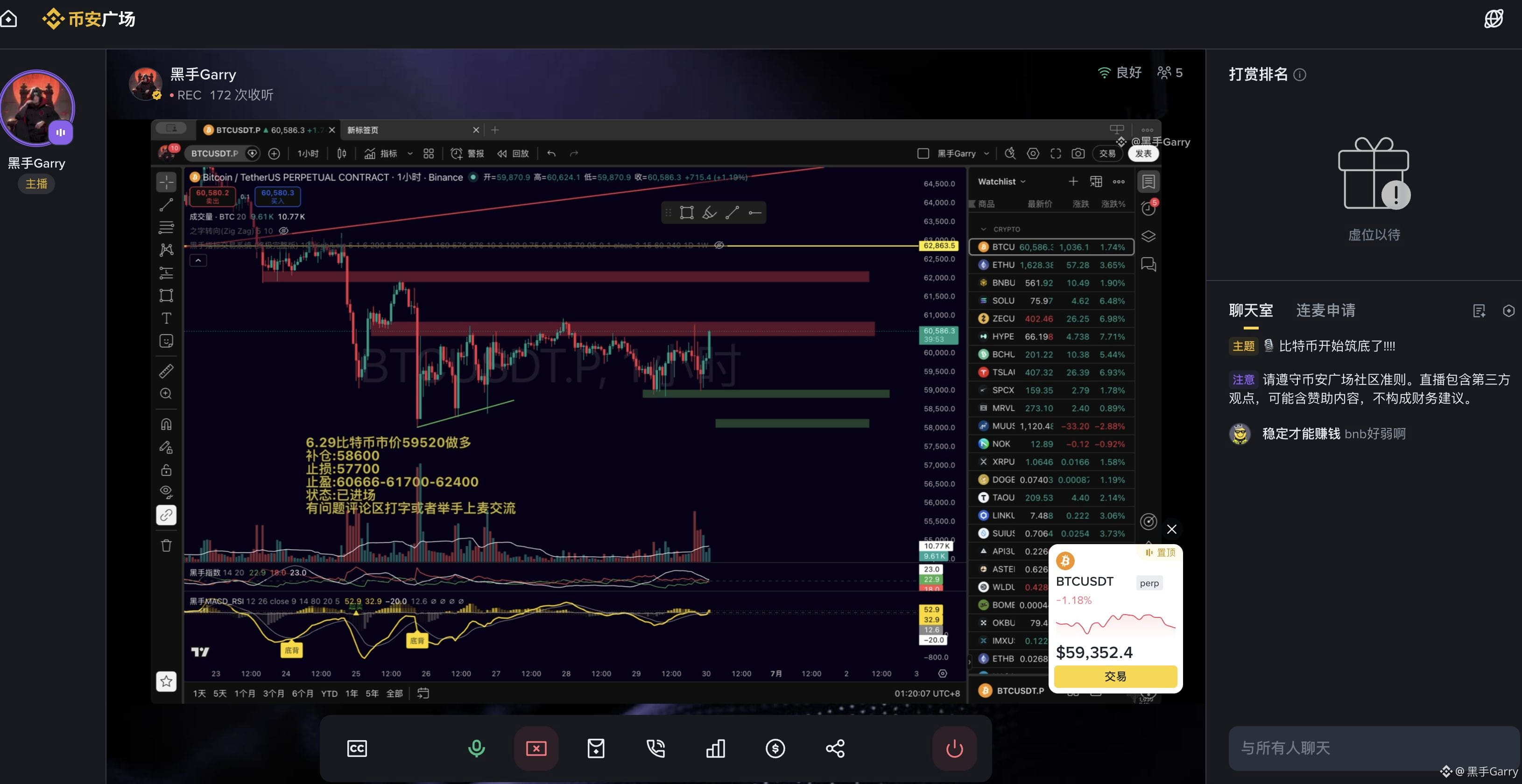Screen dimensions: 1522x784
Task: Select the 聊天室 tab
Action: tap(1251, 310)
